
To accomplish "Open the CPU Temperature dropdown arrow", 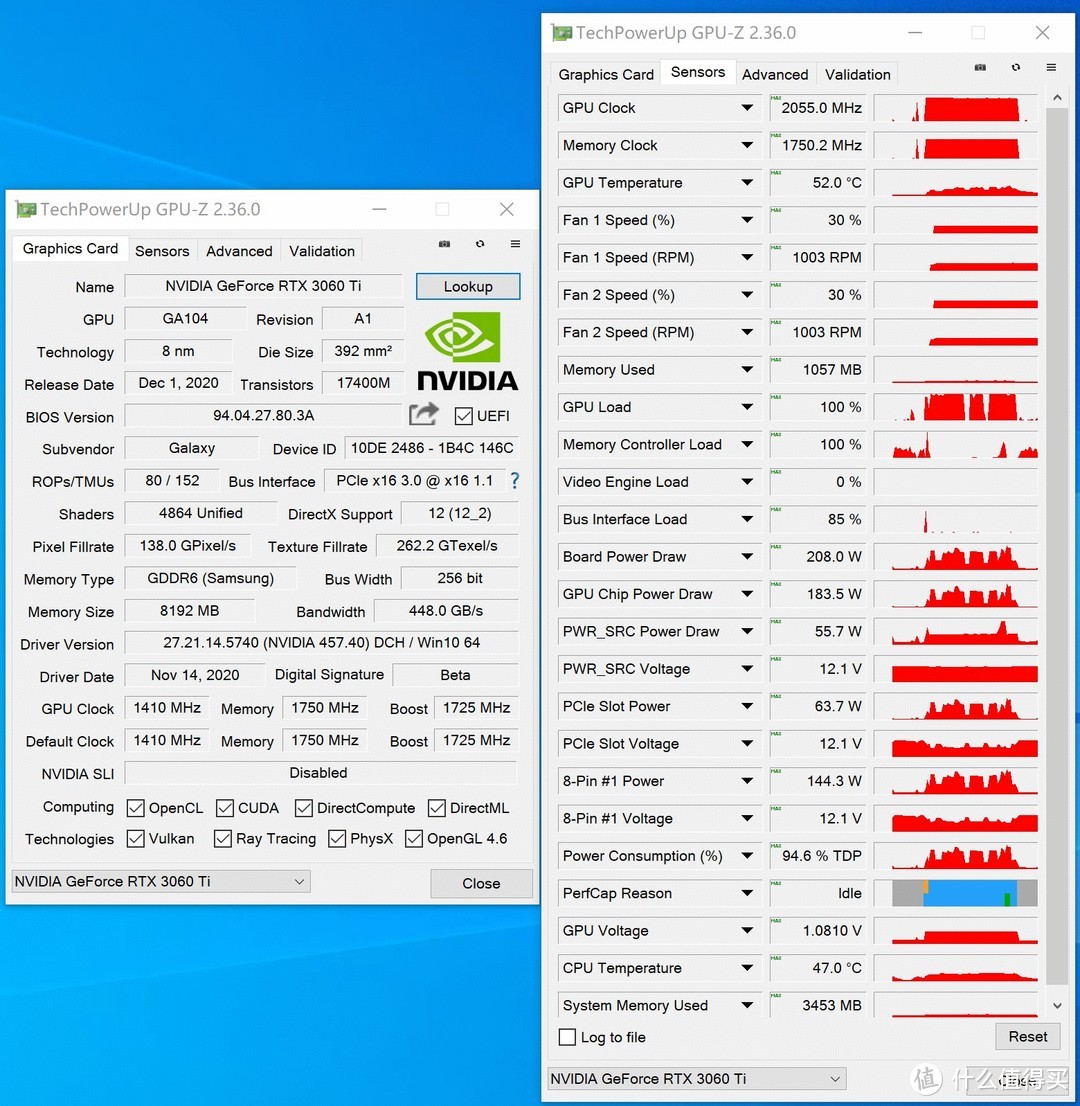I will coord(747,968).
